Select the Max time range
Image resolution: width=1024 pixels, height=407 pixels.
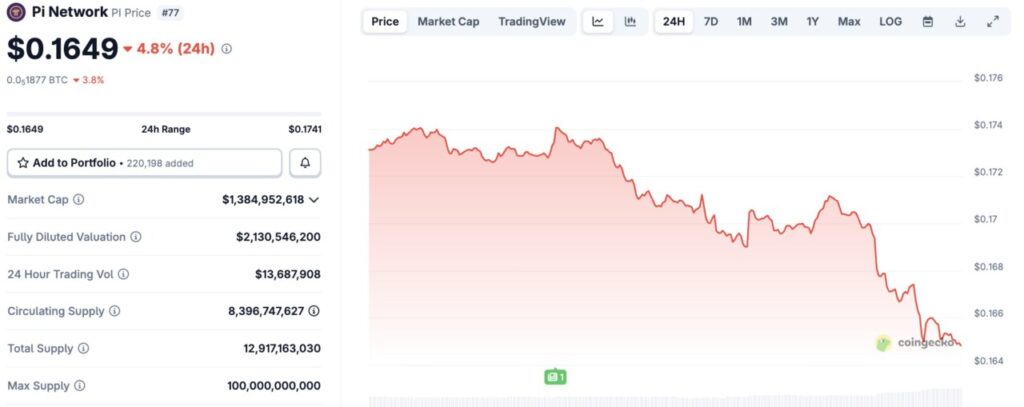849,22
